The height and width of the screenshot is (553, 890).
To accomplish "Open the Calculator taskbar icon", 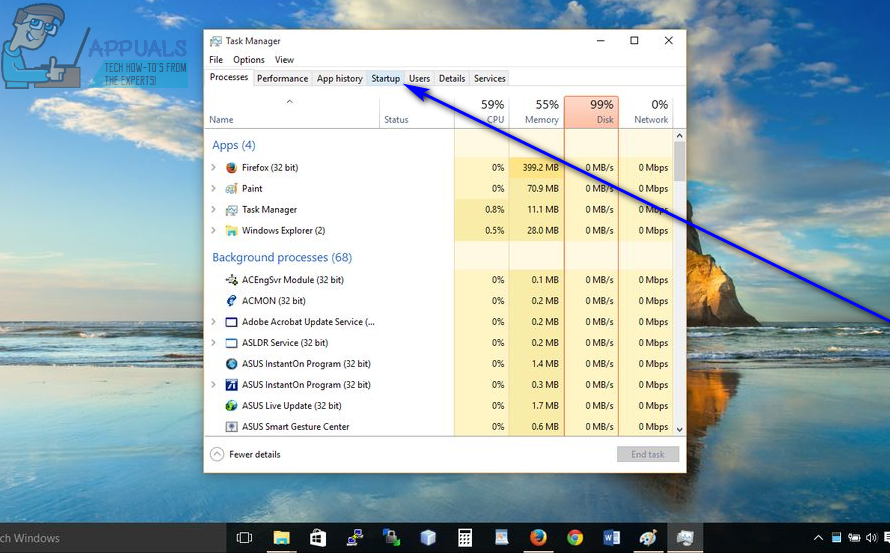I will (465, 538).
